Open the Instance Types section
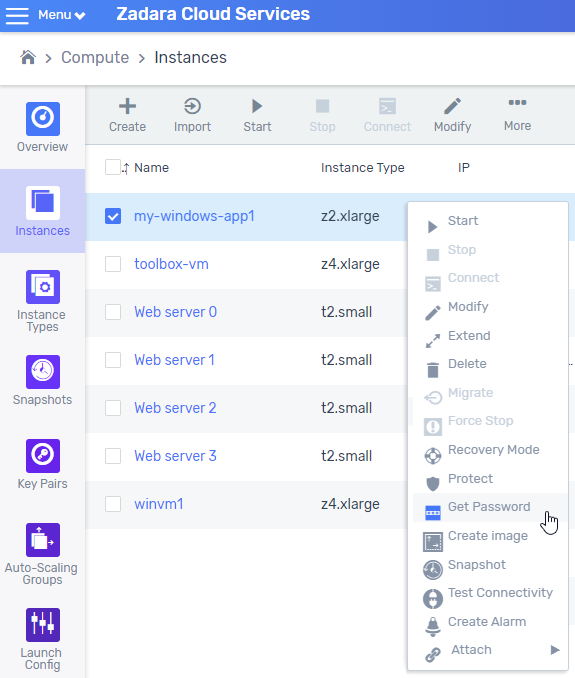The width and height of the screenshot is (575, 678). point(42,301)
